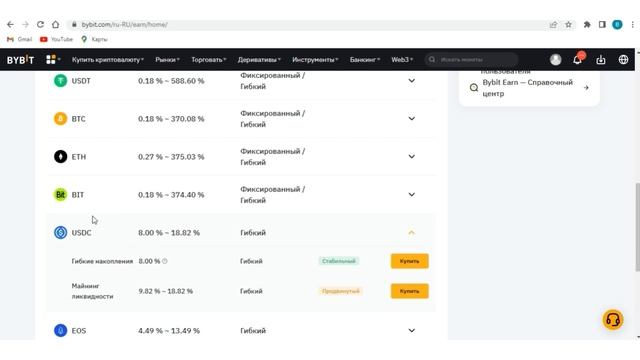Focus the coin search field

[x=472, y=60]
